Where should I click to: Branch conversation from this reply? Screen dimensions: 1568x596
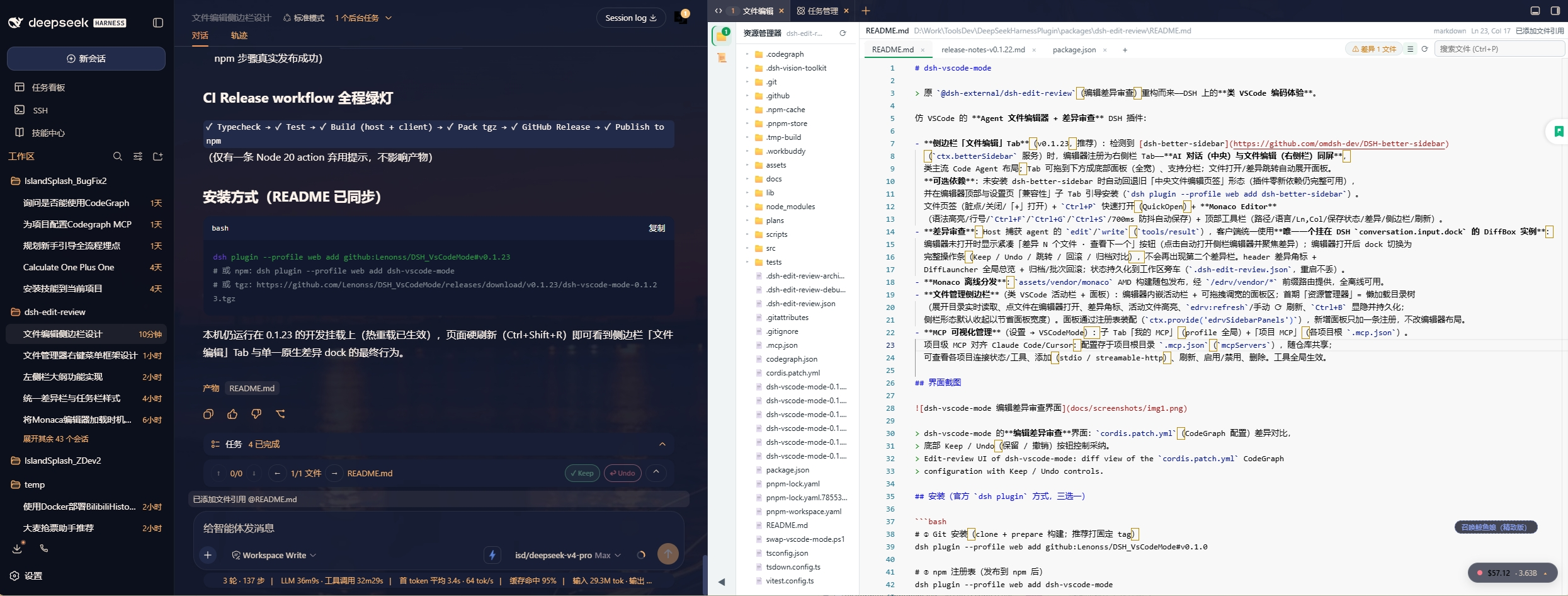click(x=280, y=414)
